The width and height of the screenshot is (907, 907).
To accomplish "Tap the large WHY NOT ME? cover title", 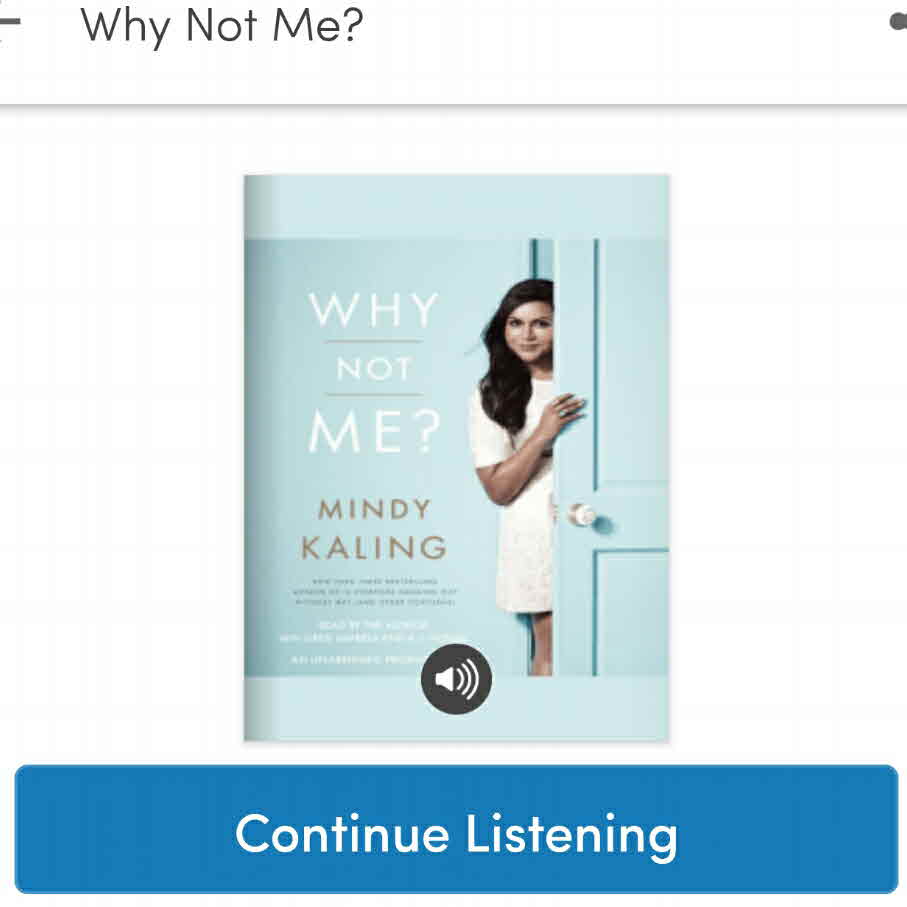I will [x=374, y=373].
